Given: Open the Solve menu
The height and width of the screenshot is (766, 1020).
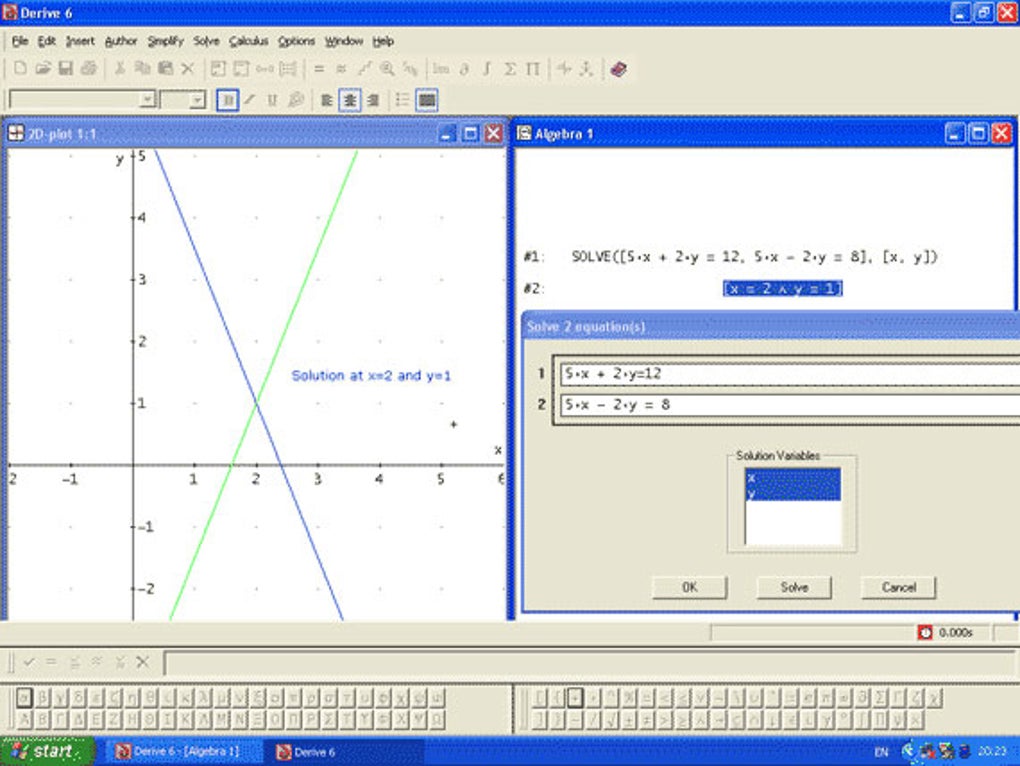Looking at the screenshot, I should tap(206, 41).
